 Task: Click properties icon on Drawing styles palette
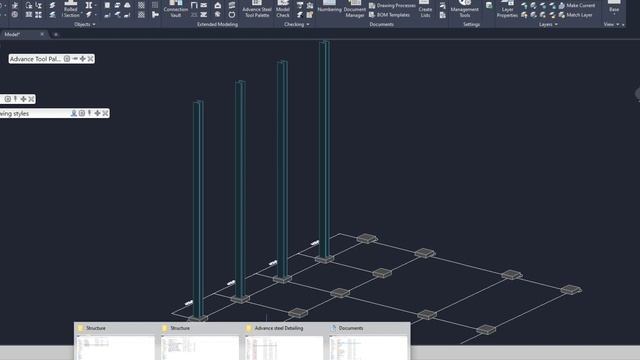coord(82,113)
